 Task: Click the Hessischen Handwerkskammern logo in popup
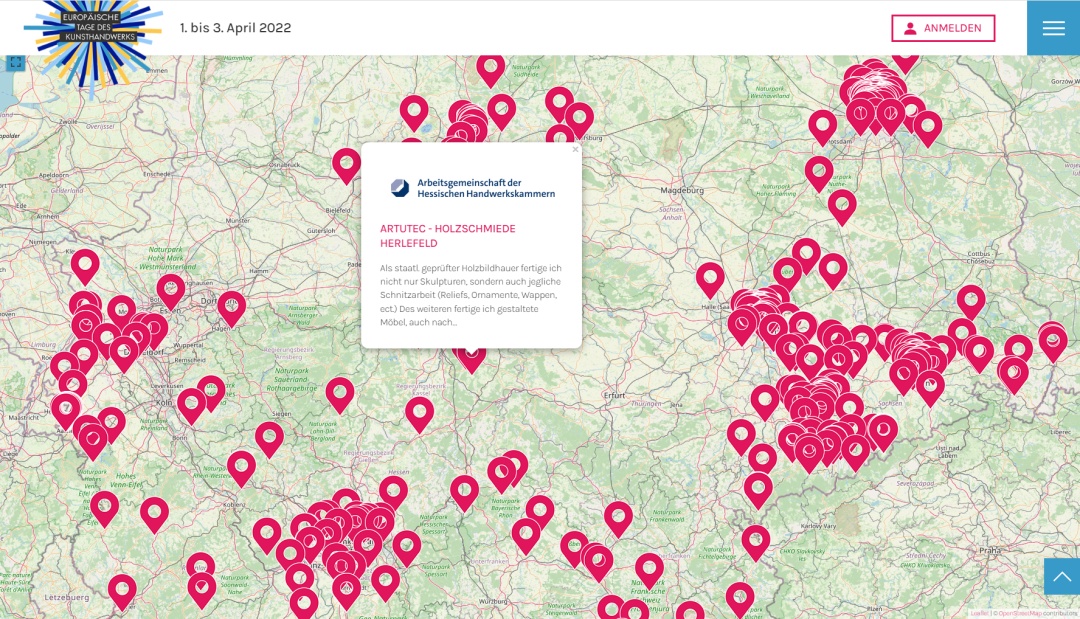[x=472, y=188]
